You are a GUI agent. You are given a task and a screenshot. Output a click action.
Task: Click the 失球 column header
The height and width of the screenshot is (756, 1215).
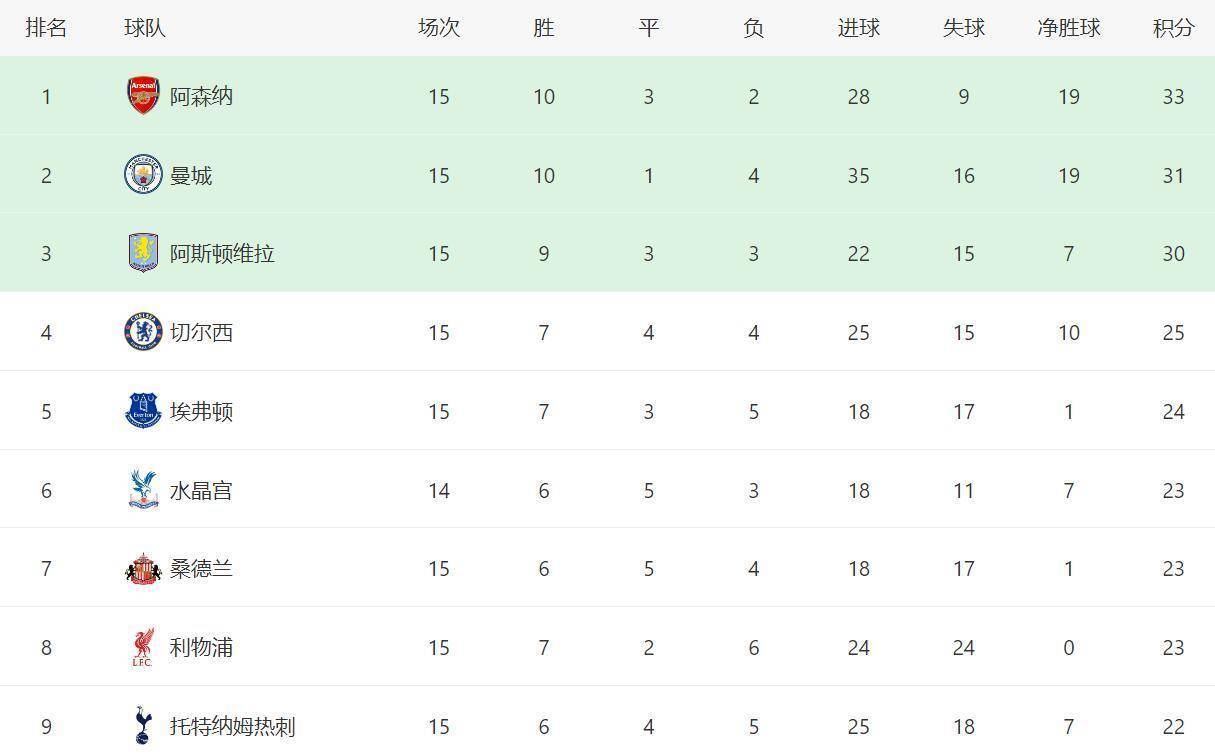(963, 28)
